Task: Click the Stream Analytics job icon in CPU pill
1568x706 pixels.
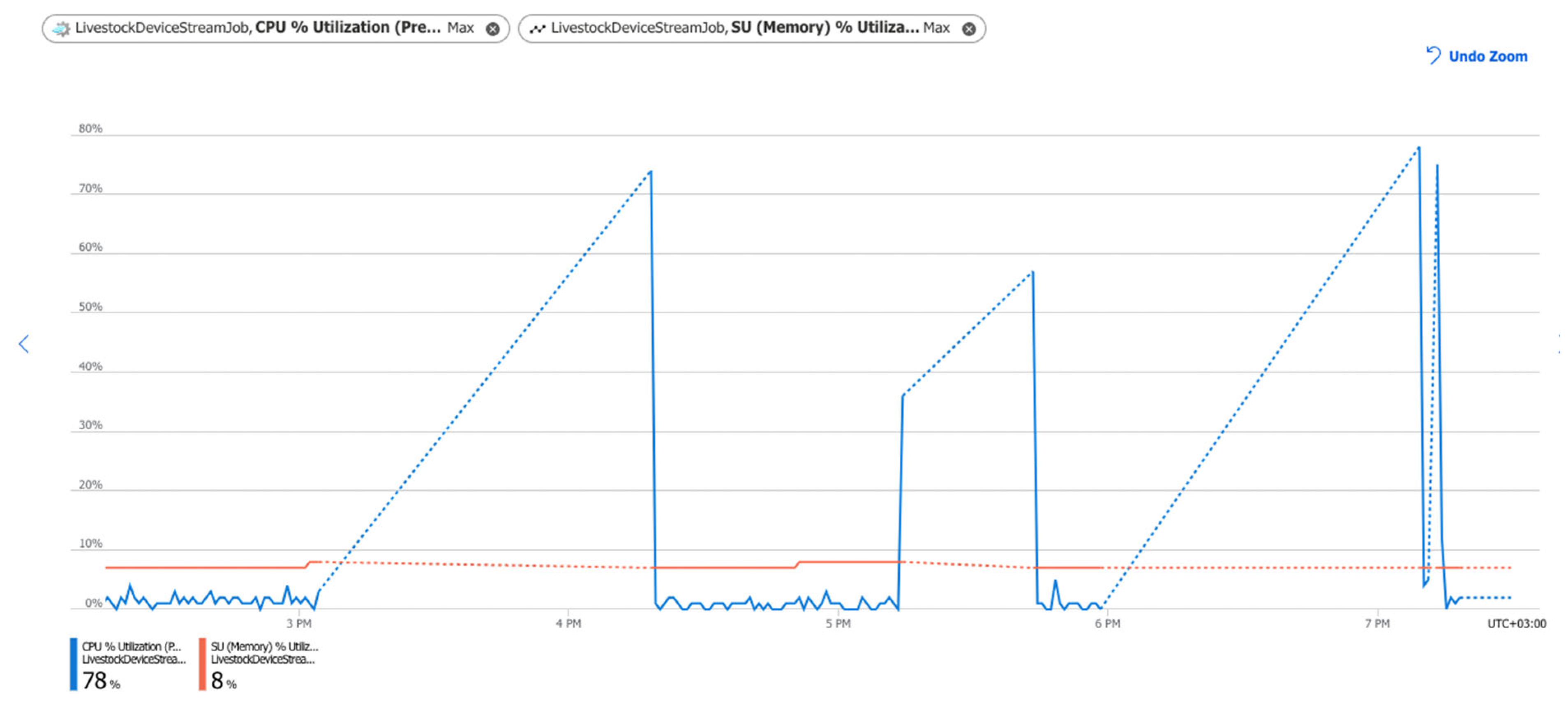Action: coord(61,29)
